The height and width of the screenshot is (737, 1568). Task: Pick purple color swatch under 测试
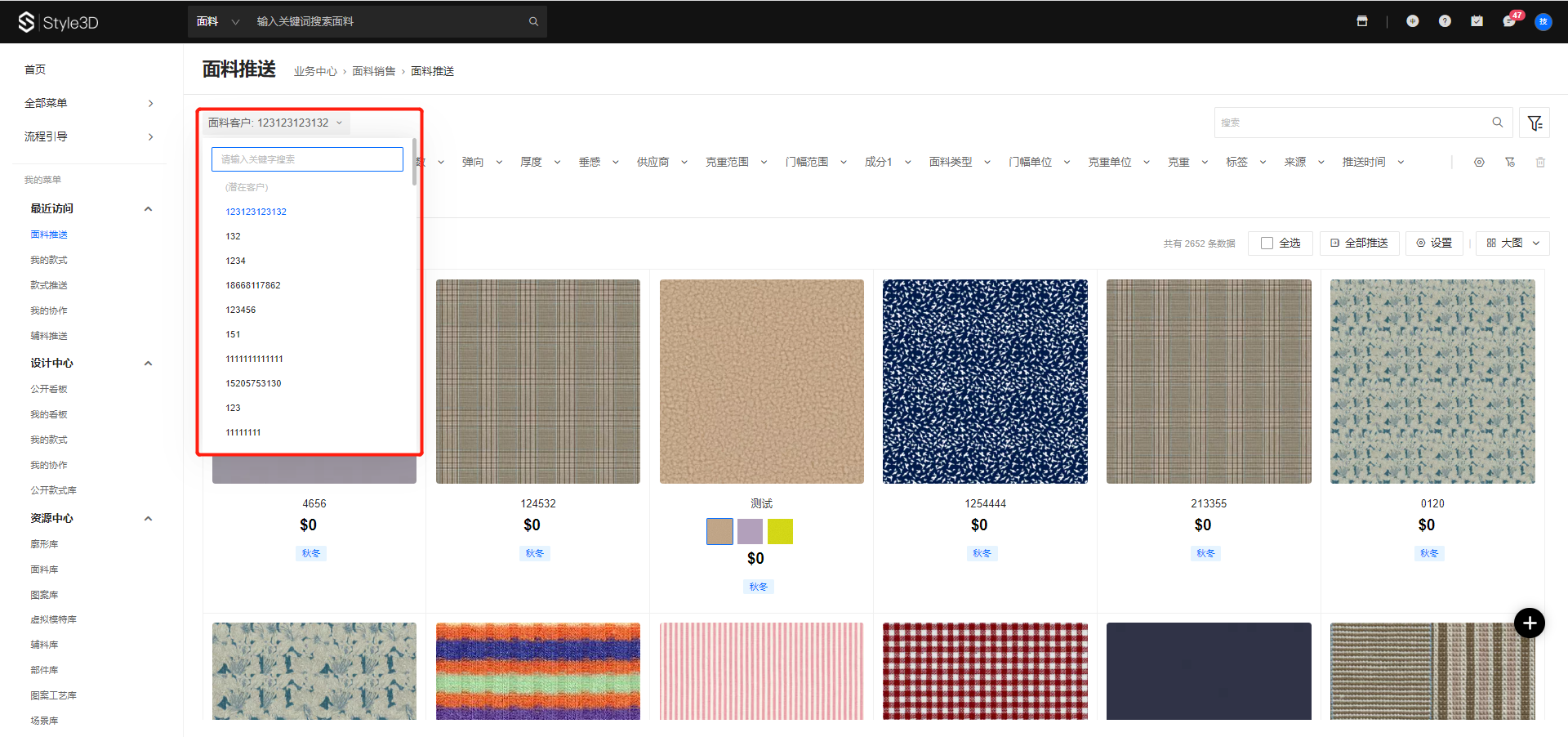point(750,531)
